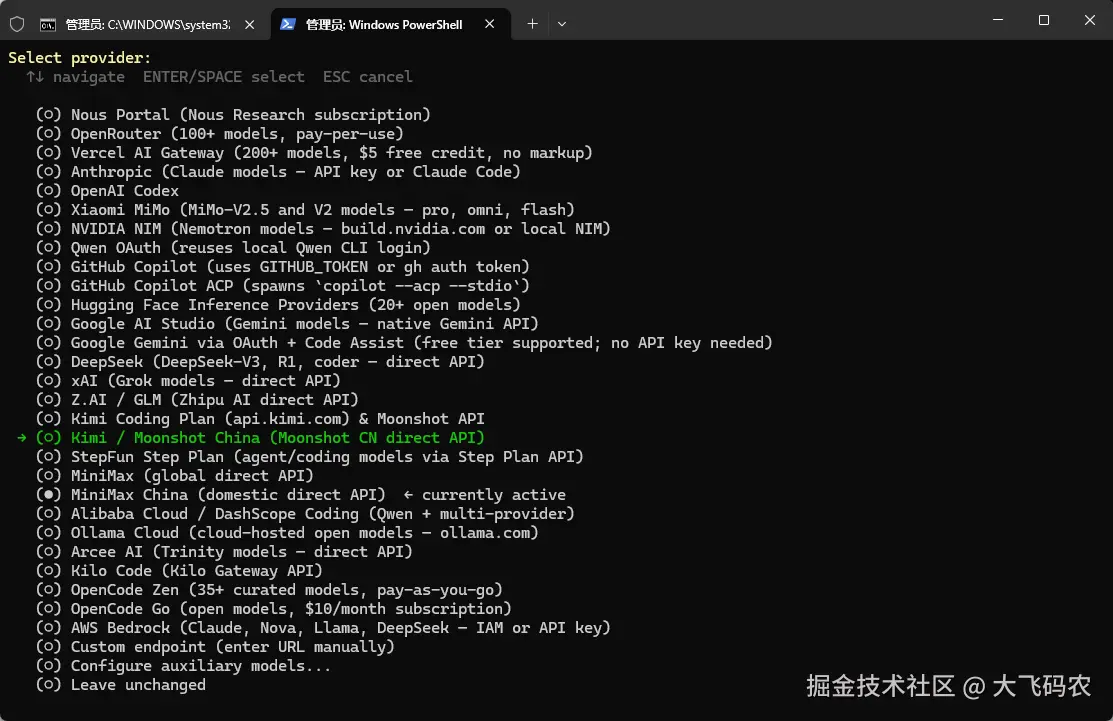
Task: Select the MiniMax China active radio button
Action: click(48, 495)
